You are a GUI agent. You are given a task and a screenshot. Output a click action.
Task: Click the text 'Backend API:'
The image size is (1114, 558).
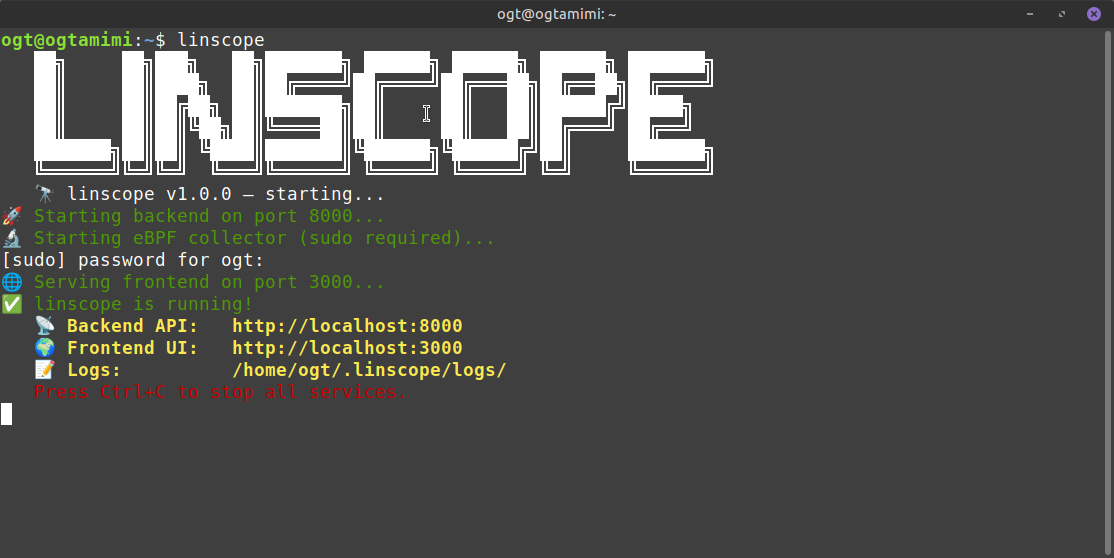133,326
